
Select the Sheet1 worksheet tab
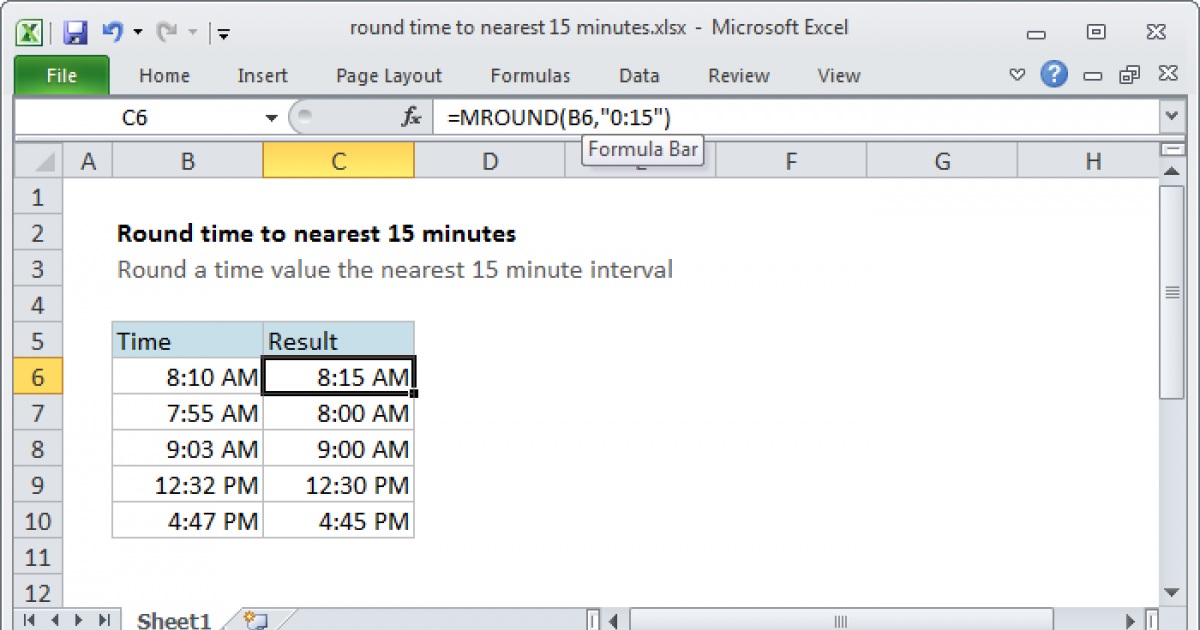[174, 620]
